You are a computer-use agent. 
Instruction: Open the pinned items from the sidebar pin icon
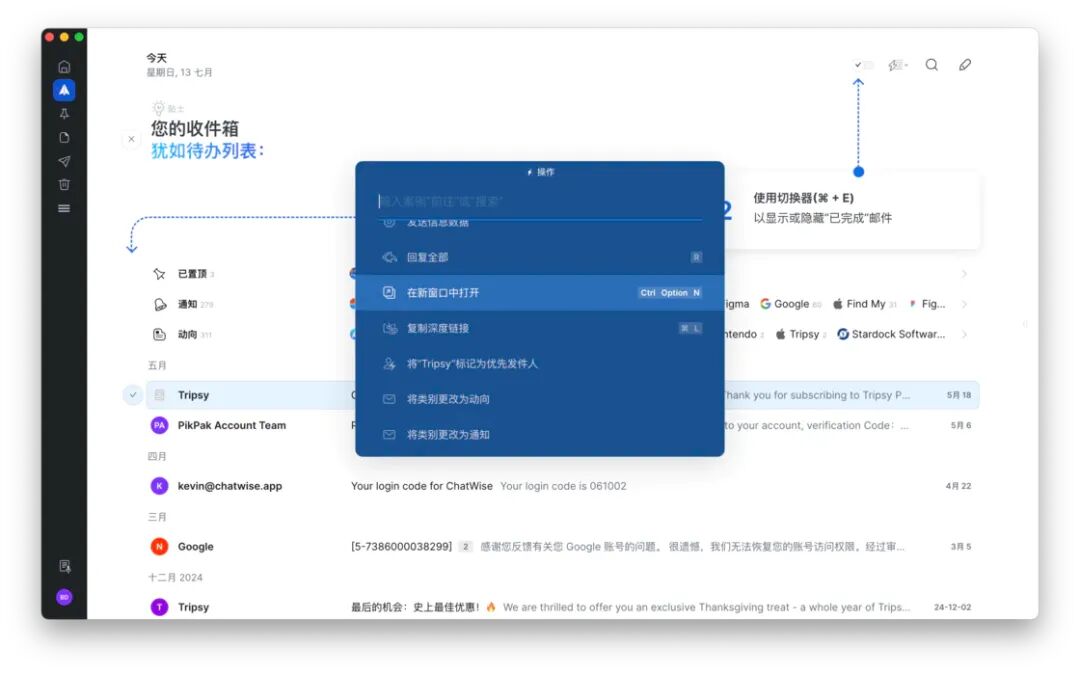[x=64, y=114]
